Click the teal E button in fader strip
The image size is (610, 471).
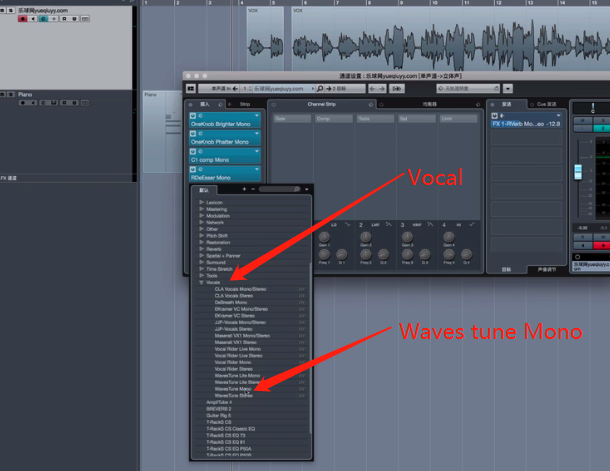point(601,128)
